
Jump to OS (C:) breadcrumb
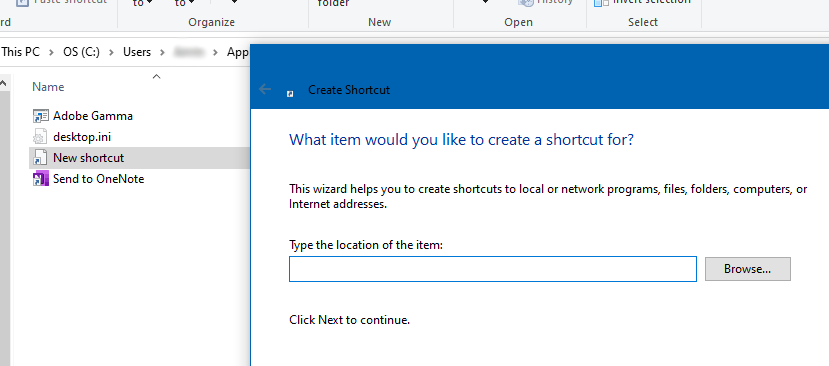coord(81,52)
